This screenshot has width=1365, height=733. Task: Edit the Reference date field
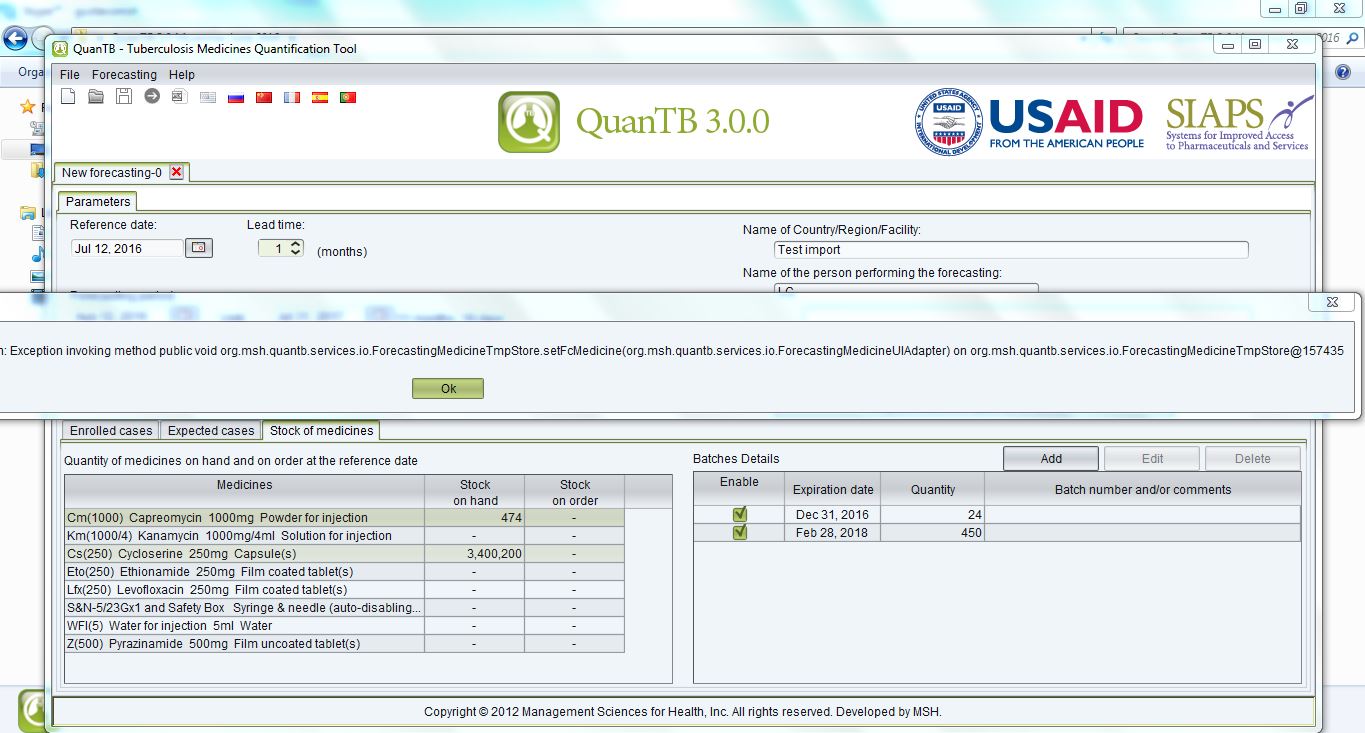(x=127, y=248)
